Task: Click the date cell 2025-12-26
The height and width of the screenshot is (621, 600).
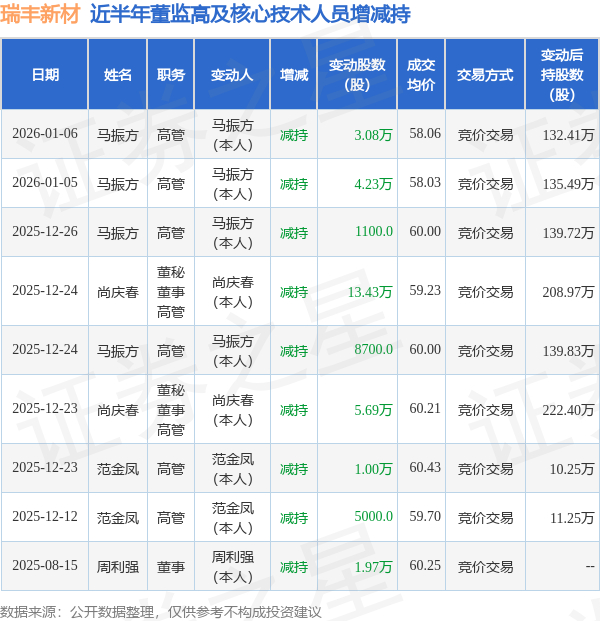Action: click(45, 232)
